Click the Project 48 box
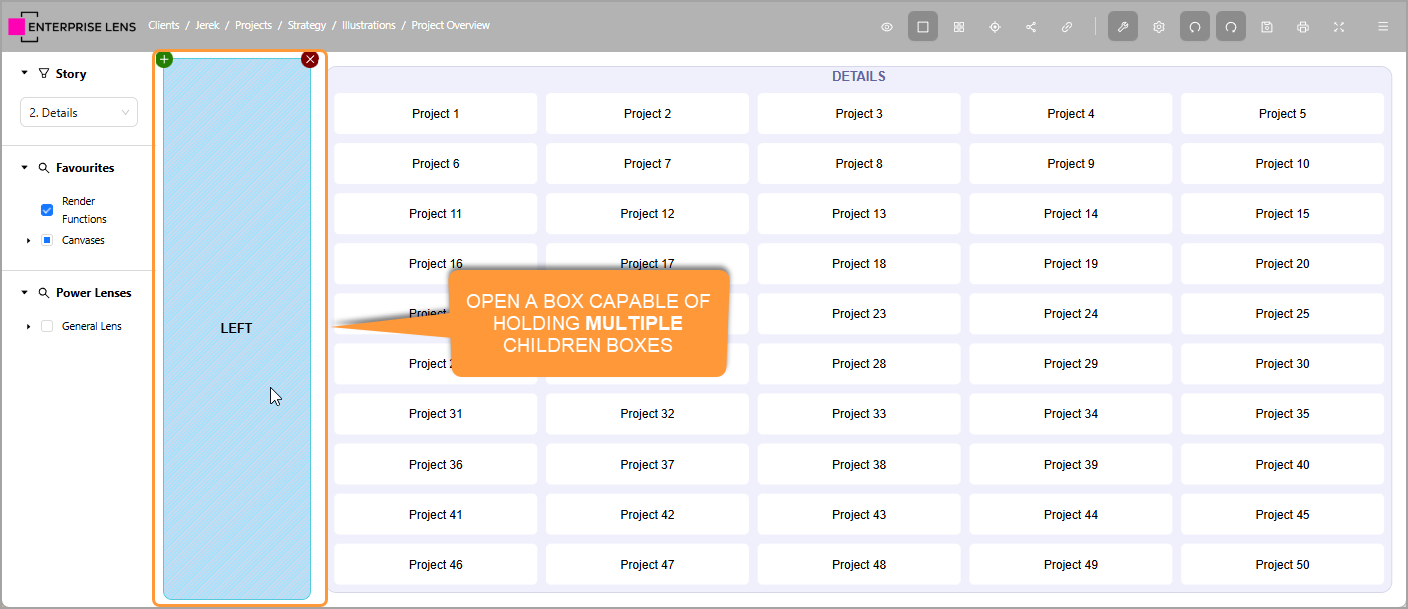Viewport: 1408px width, 609px height. [x=859, y=565]
